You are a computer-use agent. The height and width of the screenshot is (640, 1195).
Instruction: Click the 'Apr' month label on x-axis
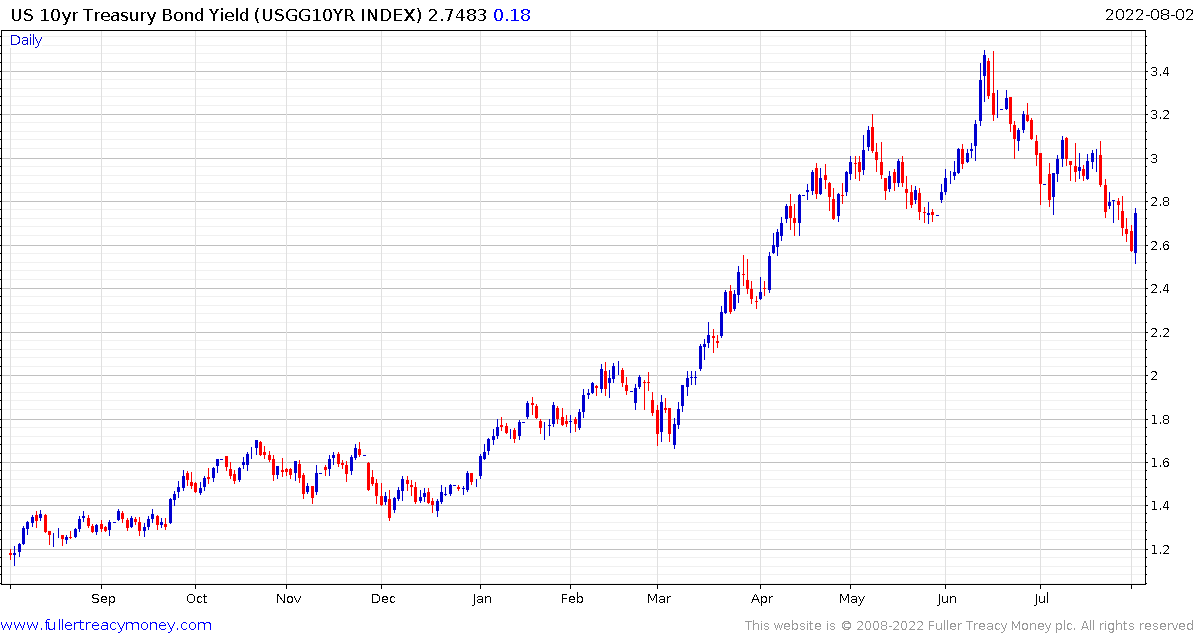pos(761,598)
